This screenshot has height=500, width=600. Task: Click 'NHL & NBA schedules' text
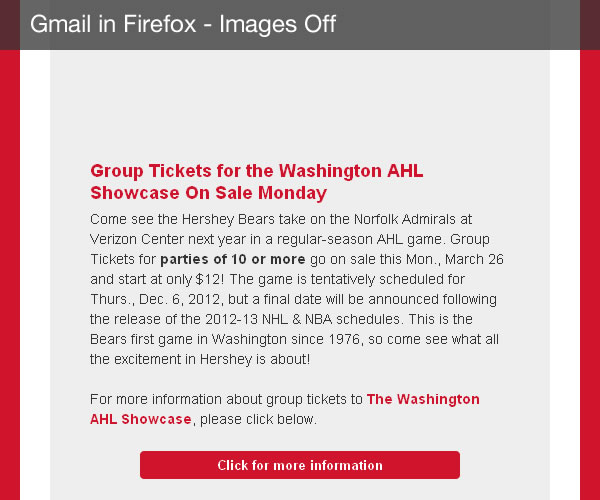pyautogui.click(x=332, y=319)
